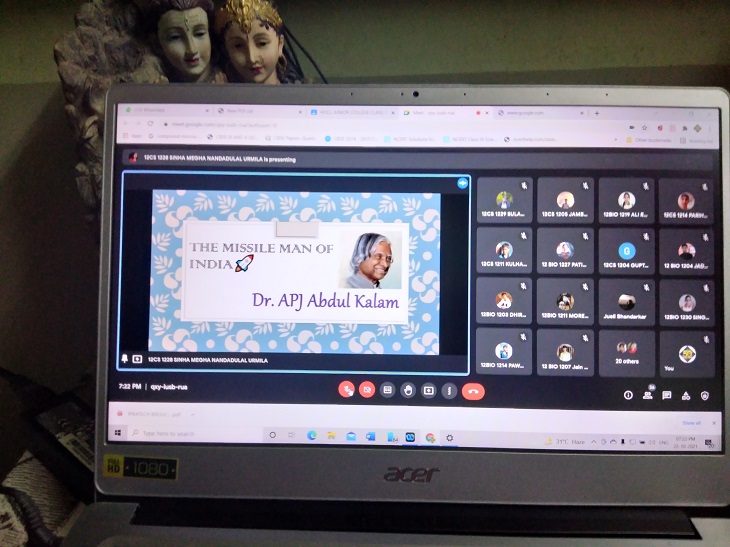Open the Activities panel icon
Screen dimensions: 730x547
click(x=686, y=395)
